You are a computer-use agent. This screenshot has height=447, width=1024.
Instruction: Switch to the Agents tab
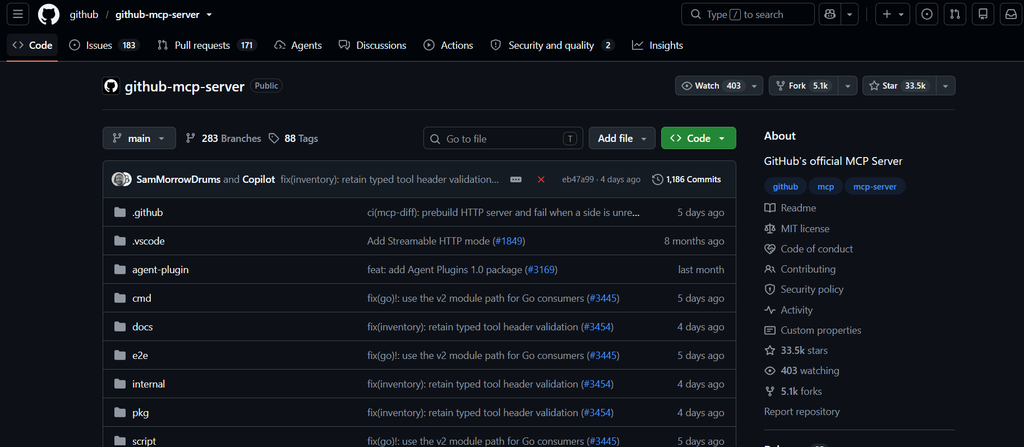click(x=298, y=45)
